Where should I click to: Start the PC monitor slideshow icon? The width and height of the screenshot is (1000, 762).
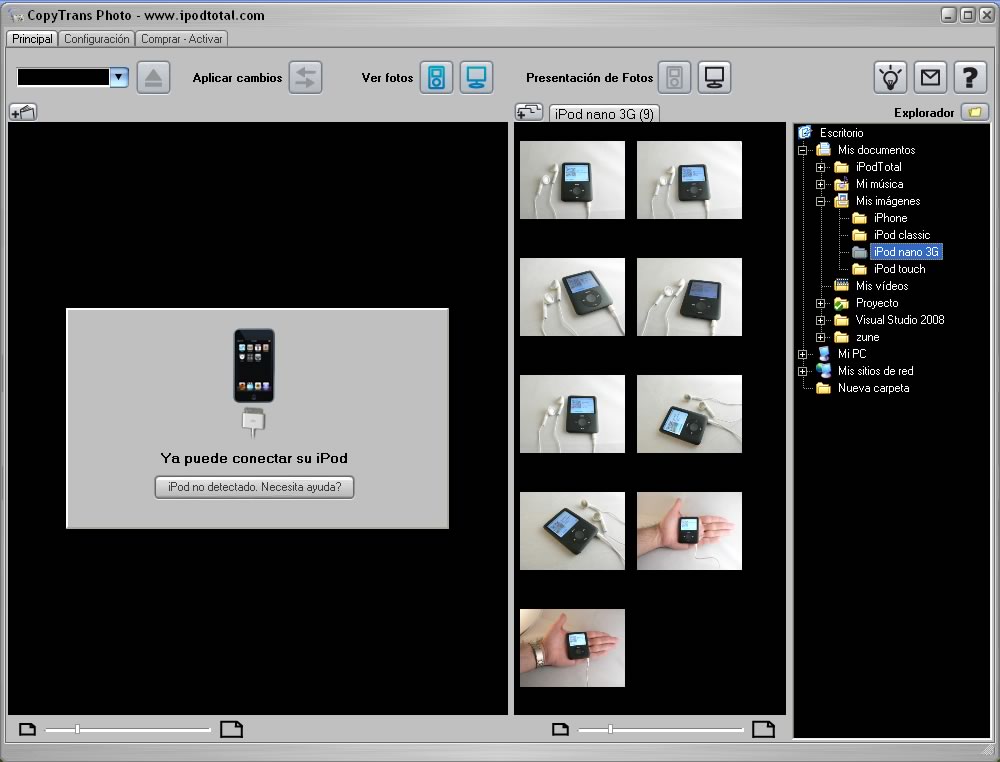(x=714, y=78)
